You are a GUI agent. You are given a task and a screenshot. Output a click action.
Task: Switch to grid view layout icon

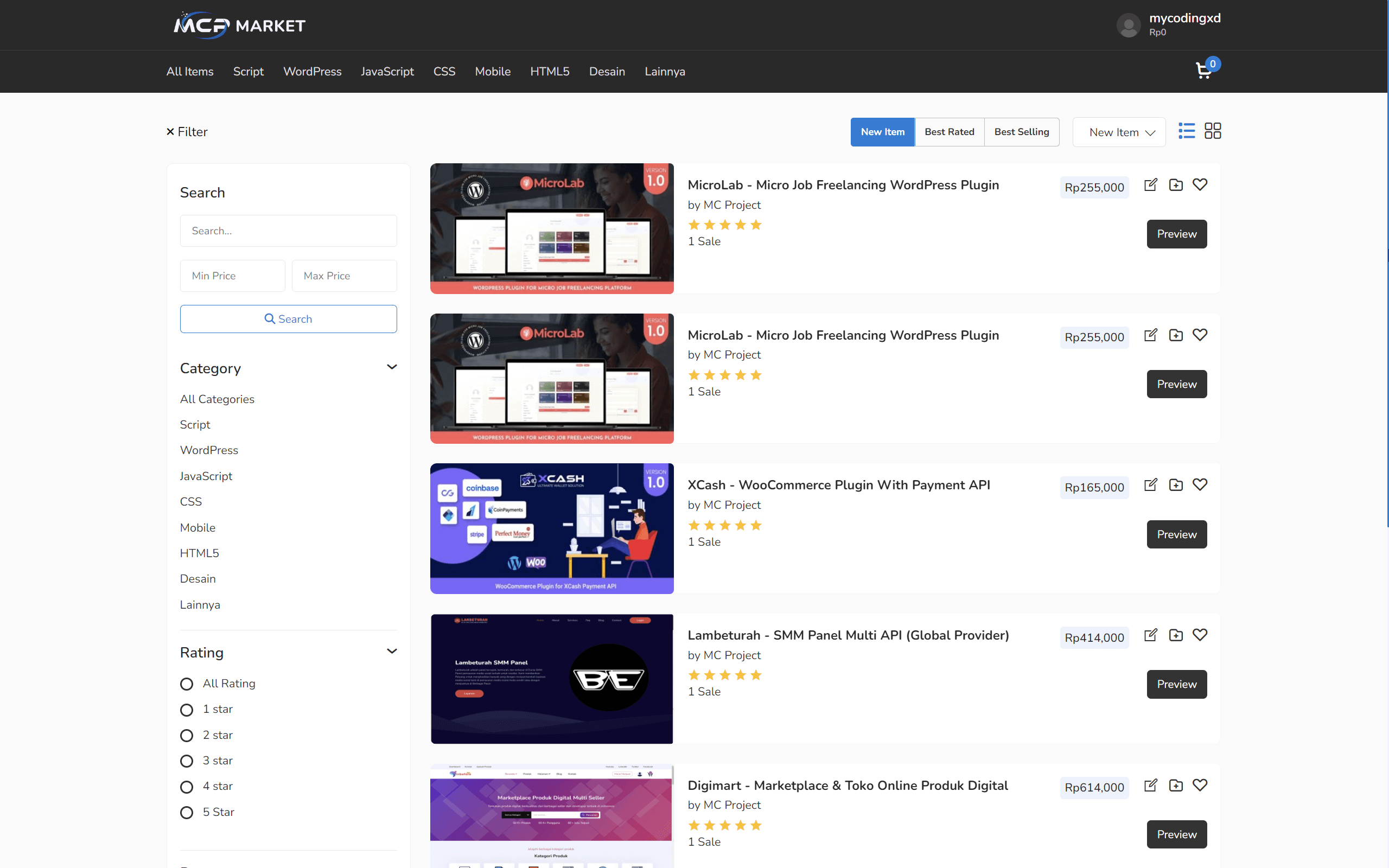point(1212,131)
